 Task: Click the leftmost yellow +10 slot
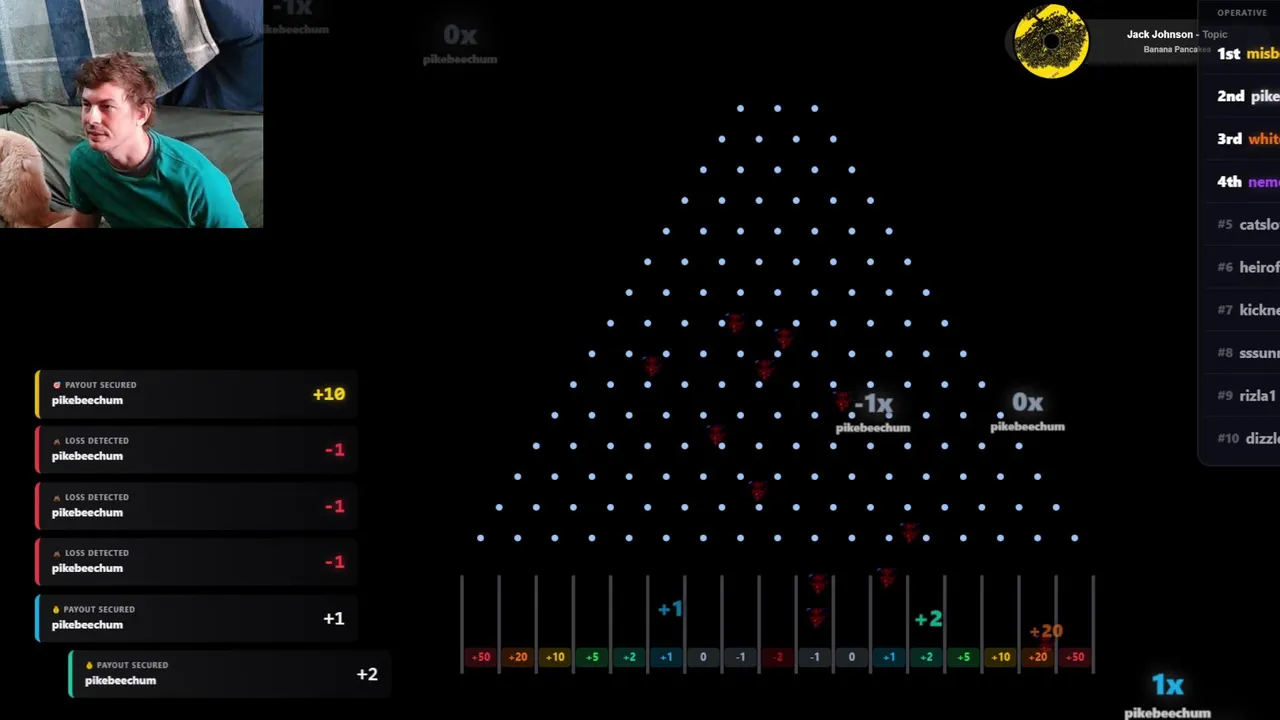coord(555,657)
